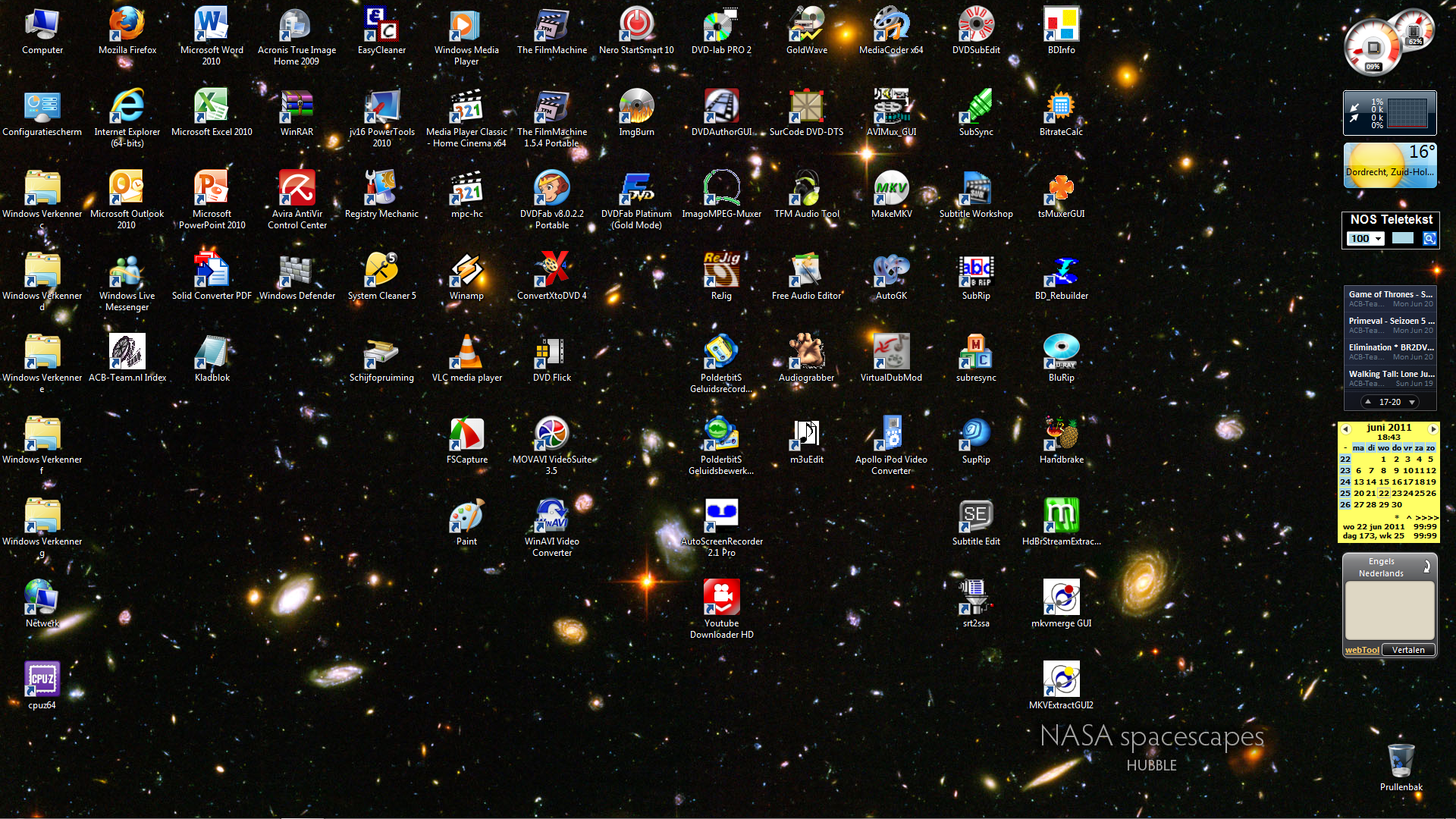The width and height of the screenshot is (1456, 819).
Task: Show previous feed headlines with up arrow
Action: pos(1367,402)
